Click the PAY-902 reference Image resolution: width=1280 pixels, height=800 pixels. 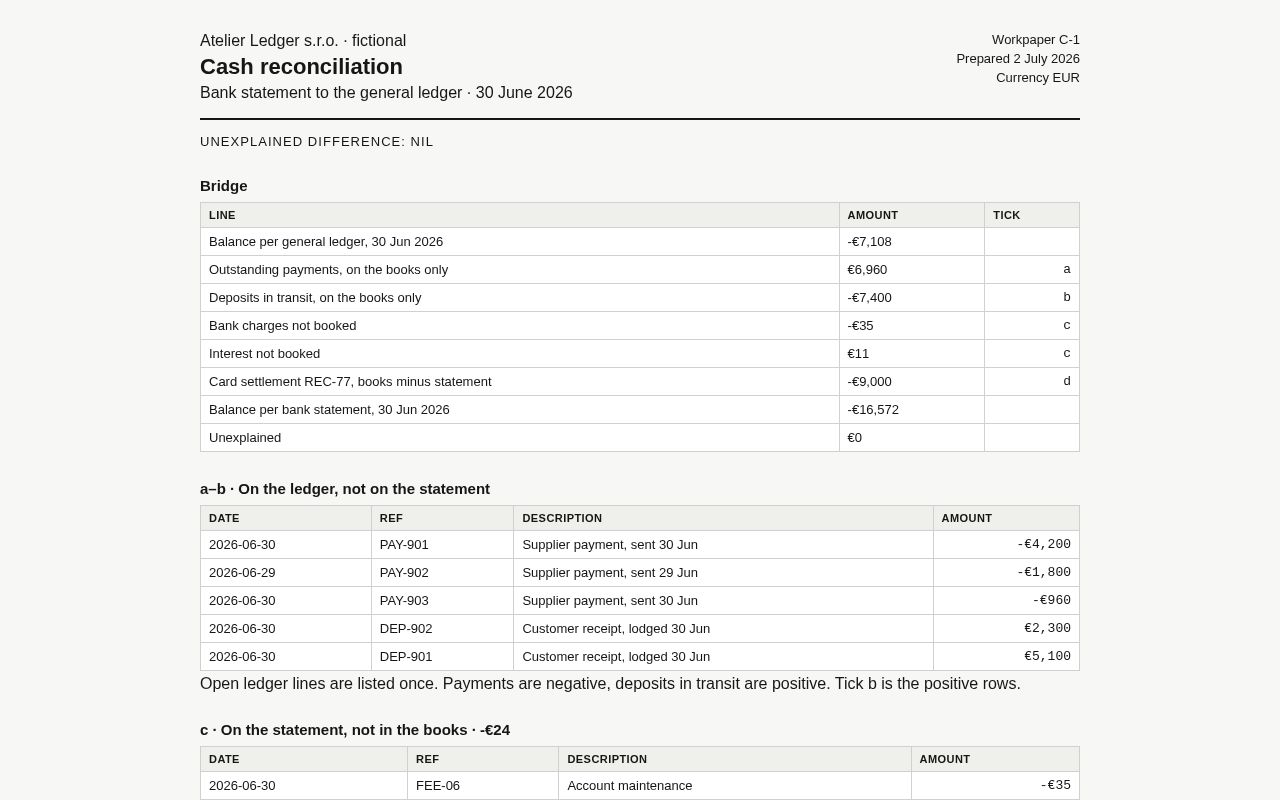point(404,573)
